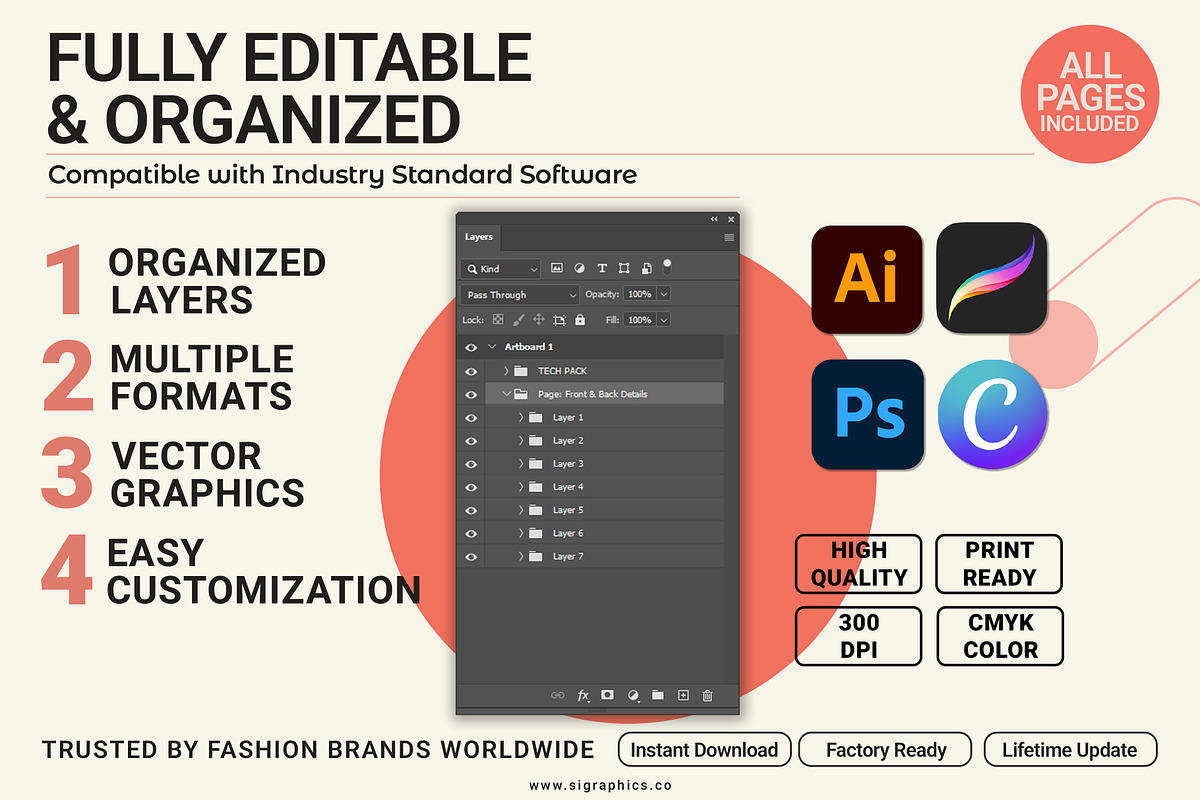This screenshot has width=1200, height=800.
Task: Click Lock position move icon
Action: (538, 320)
